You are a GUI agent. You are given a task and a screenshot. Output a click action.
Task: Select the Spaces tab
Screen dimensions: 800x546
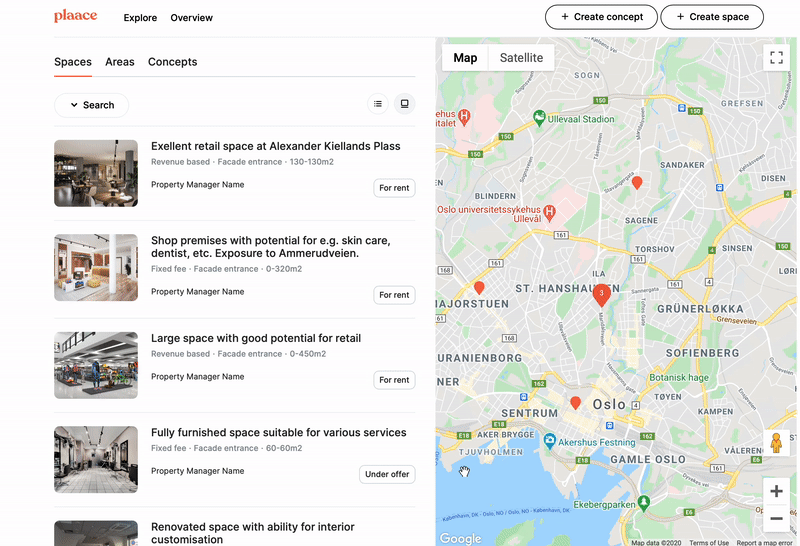(73, 62)
